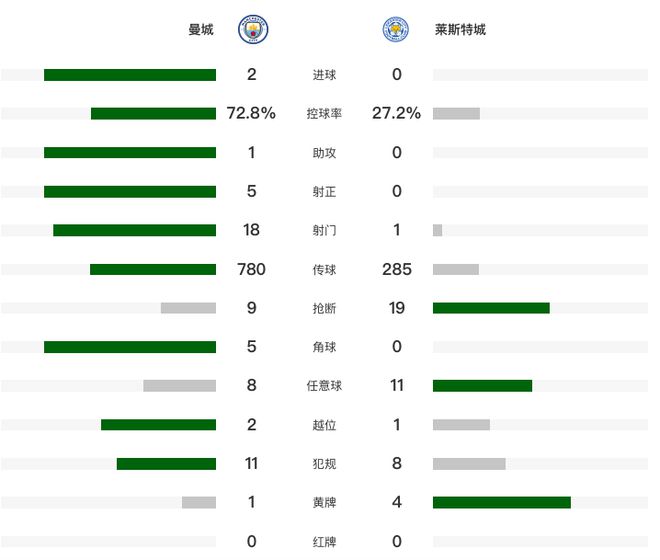Click the 285 passes value
This screenshot has width=660, height=560.
pos(396,269)
